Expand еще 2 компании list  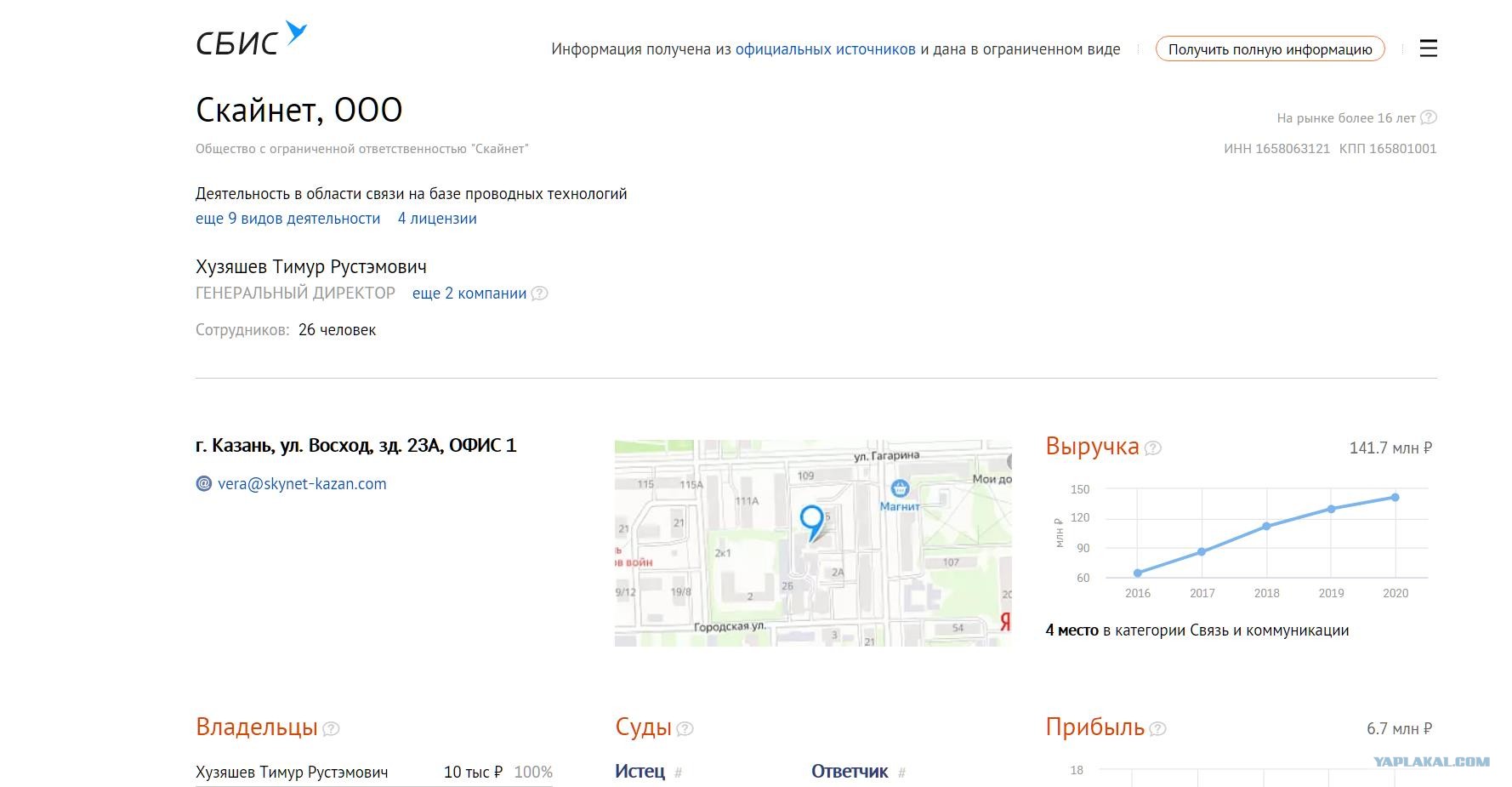coord(469,294)
